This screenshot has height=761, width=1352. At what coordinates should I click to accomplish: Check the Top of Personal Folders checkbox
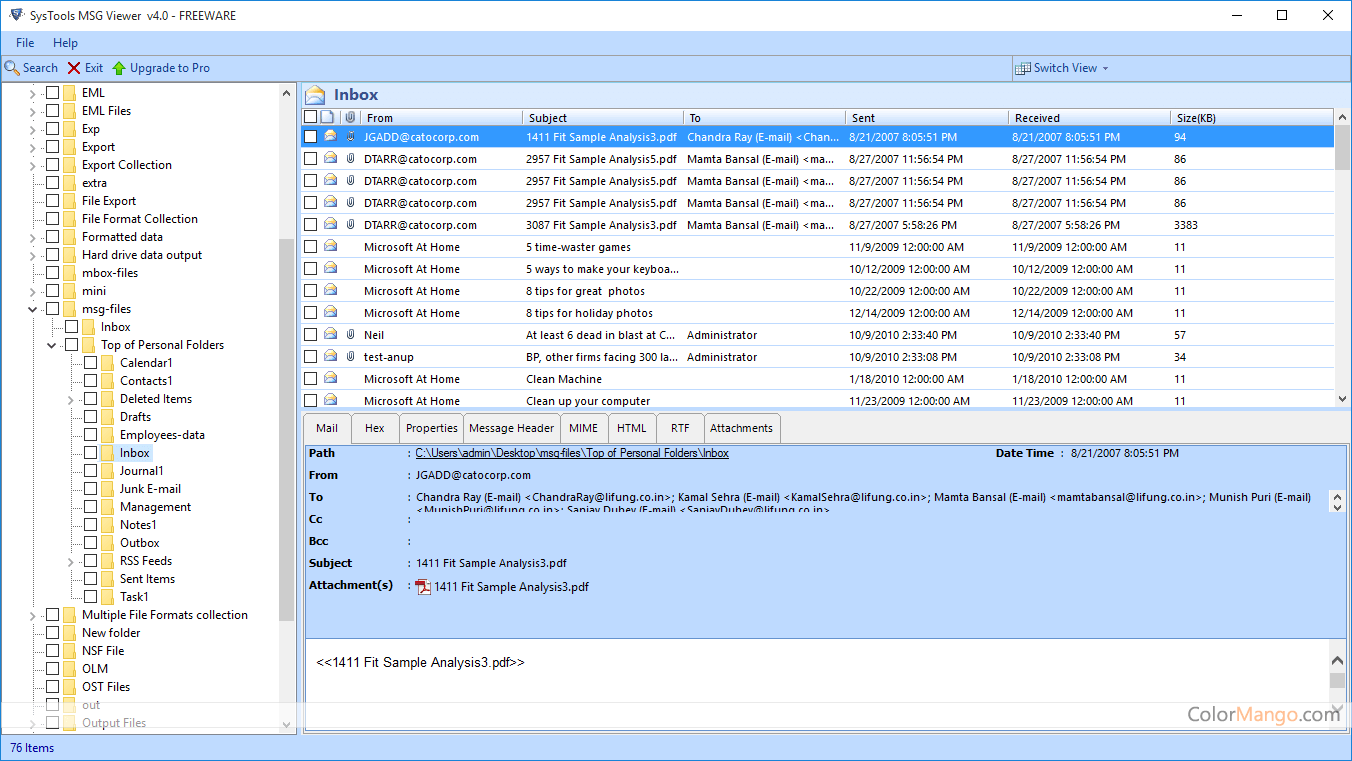point(71,345)
